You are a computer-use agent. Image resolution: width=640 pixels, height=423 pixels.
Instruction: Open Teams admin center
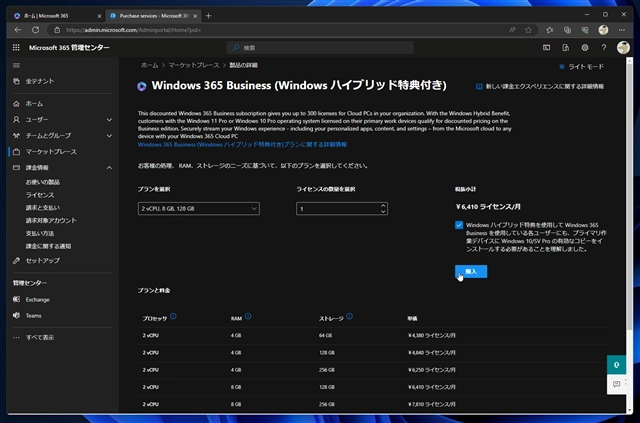point(33,316)
